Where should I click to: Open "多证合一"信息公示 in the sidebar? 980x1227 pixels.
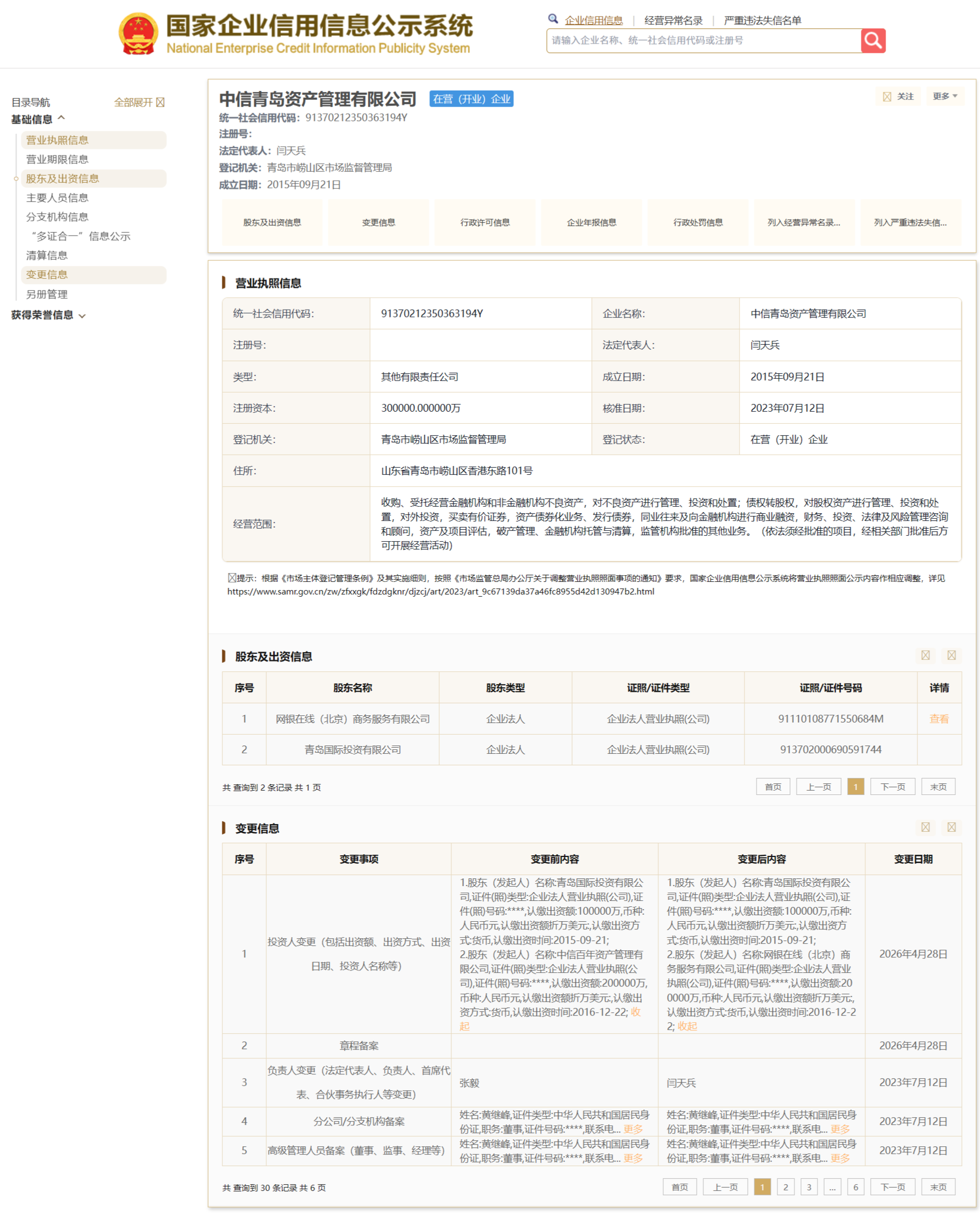point(81,236)
